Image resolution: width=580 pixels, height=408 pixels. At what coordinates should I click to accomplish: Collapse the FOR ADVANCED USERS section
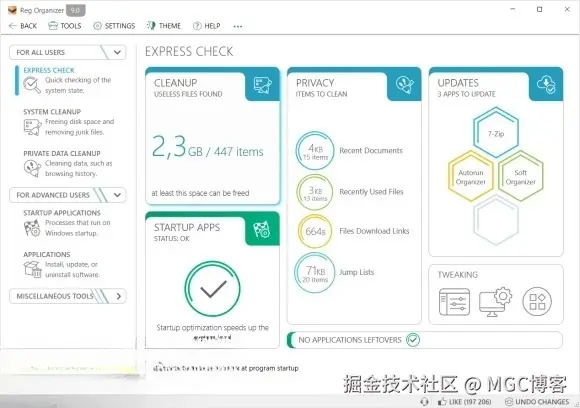pyautogui.click(x=117, y=195)
